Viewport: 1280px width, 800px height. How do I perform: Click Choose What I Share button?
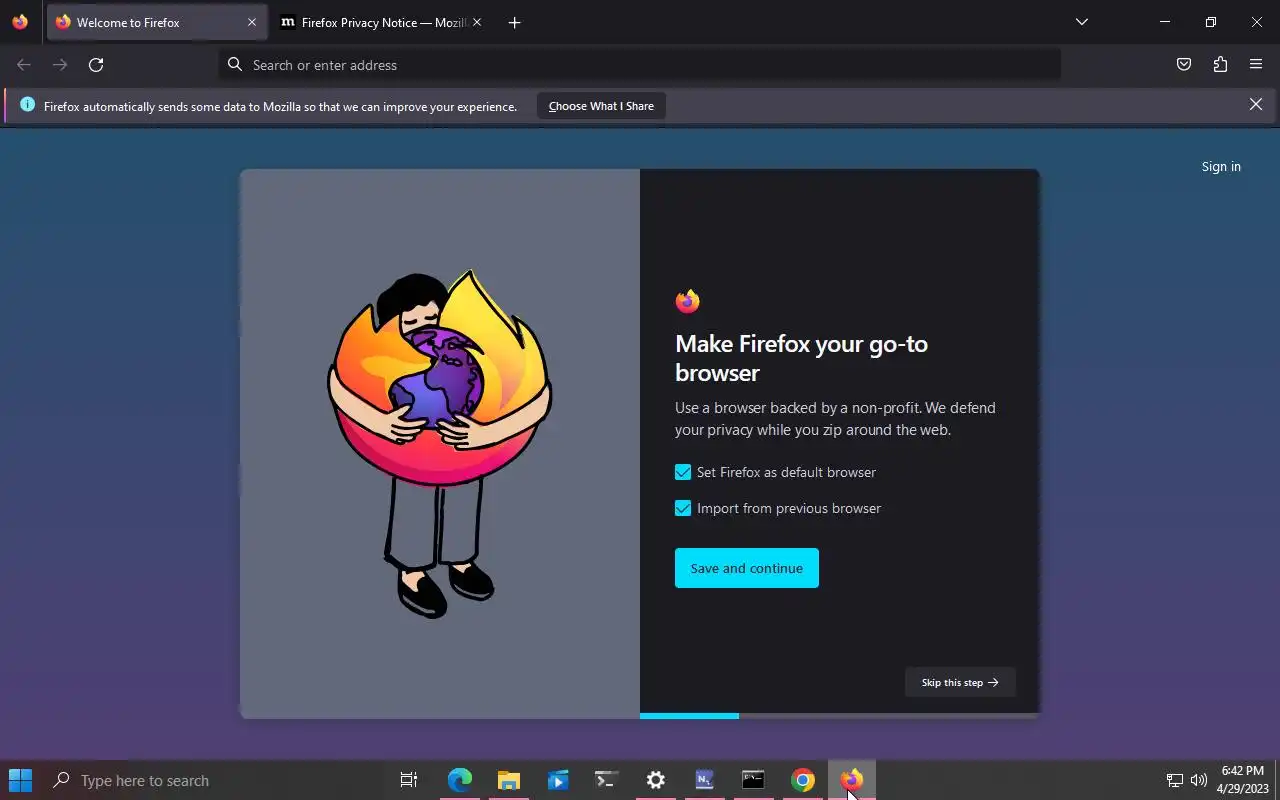(601, 106)
